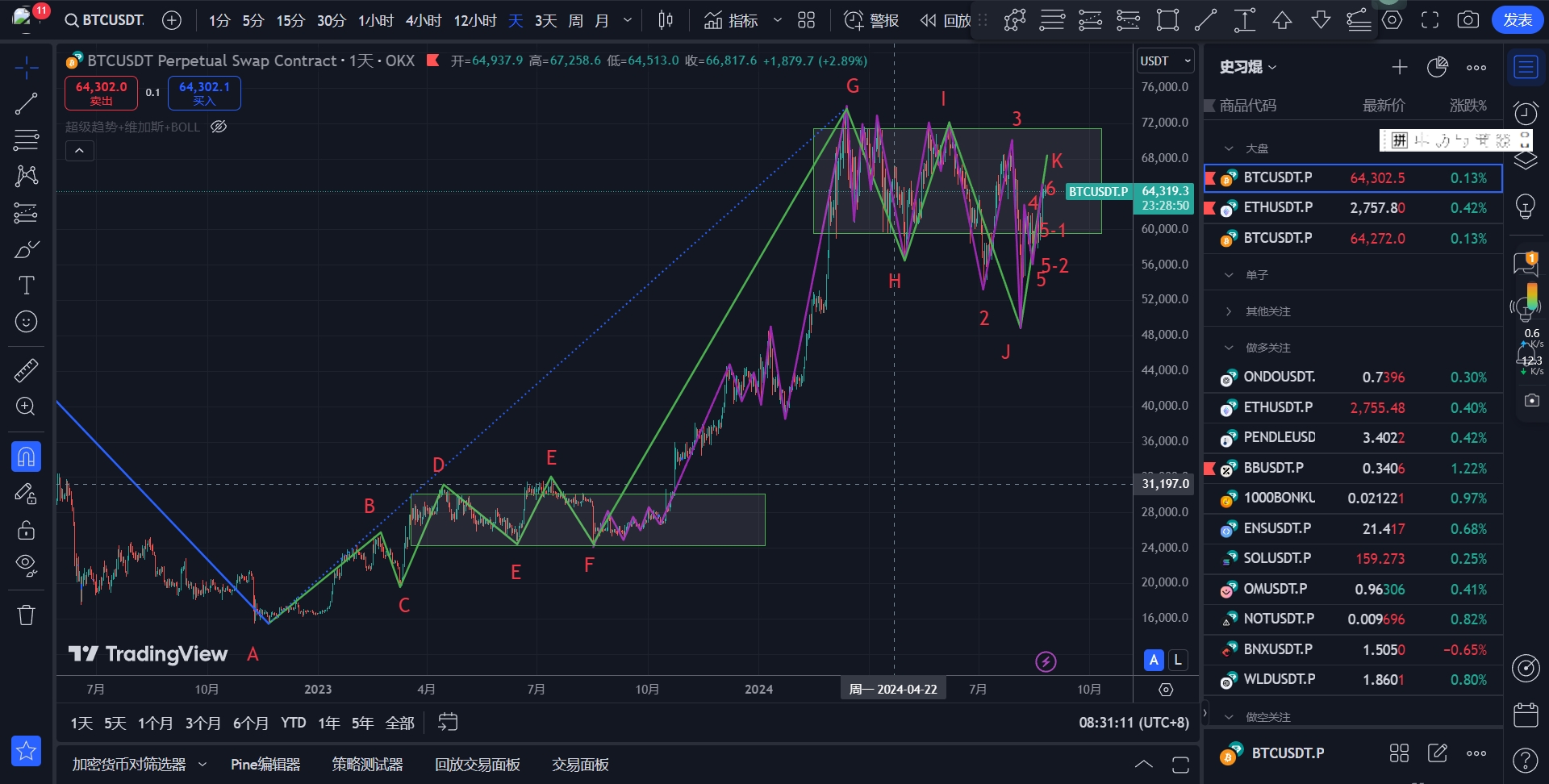
Task: Click the red sell price button
Action: (x=101, y=93)
